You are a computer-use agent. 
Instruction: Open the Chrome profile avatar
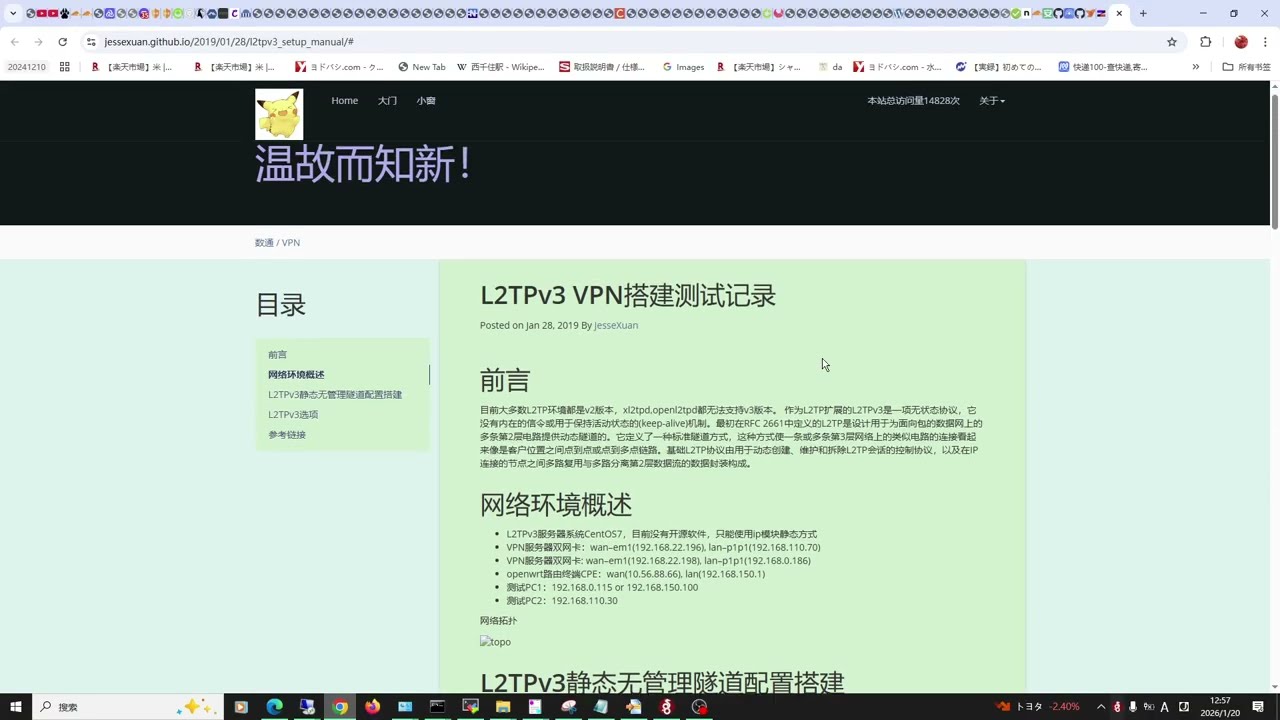[x=1241, y=42]
